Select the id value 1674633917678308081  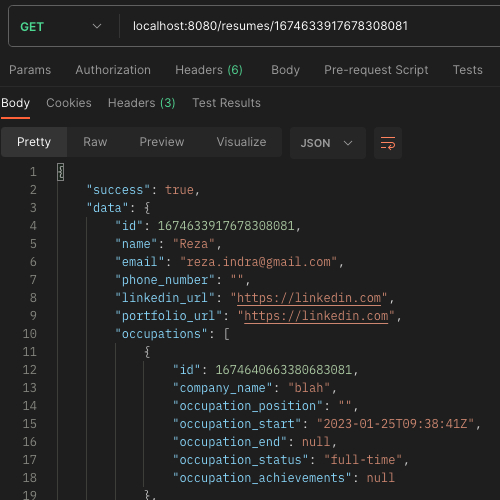[x=226, y=226]
